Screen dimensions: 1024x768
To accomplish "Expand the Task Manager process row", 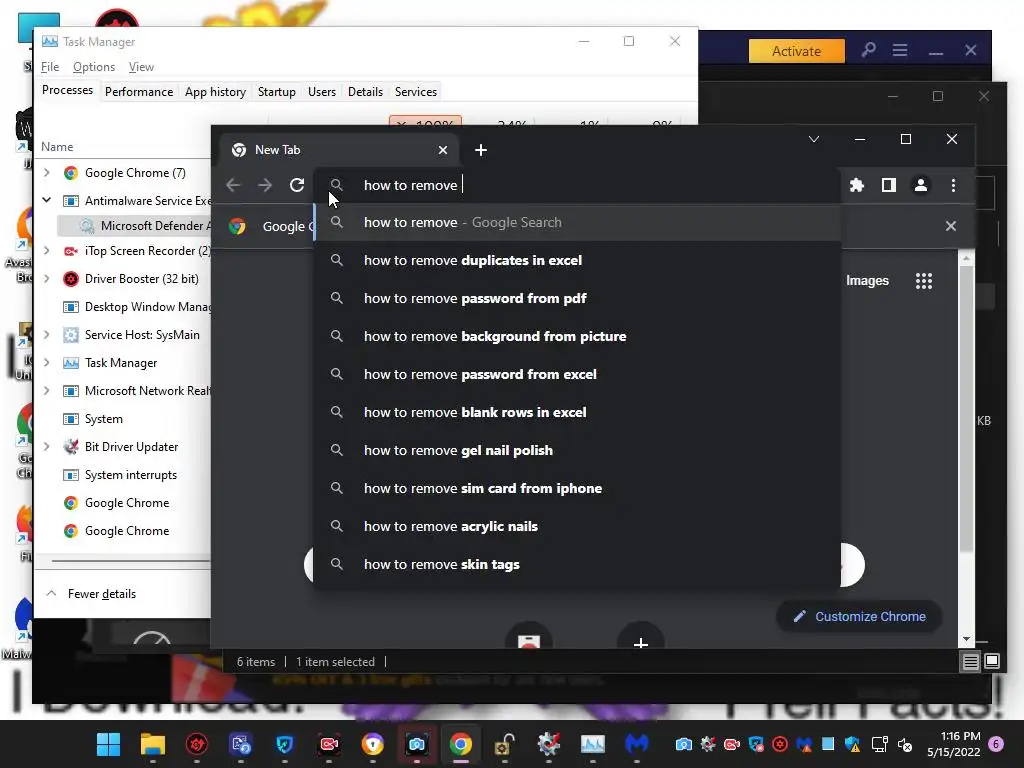I will tap(46, 362).
